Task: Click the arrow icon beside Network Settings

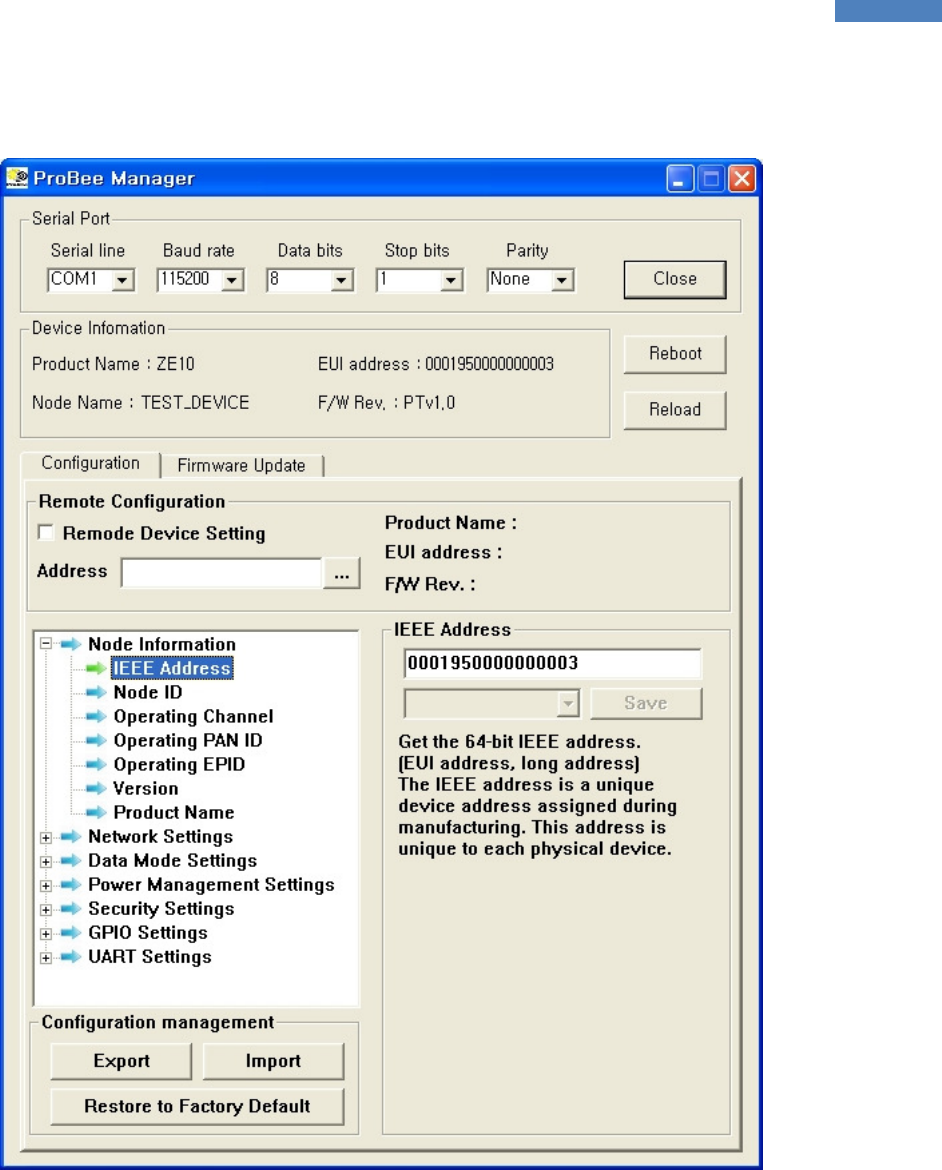Action: (71, 836)
